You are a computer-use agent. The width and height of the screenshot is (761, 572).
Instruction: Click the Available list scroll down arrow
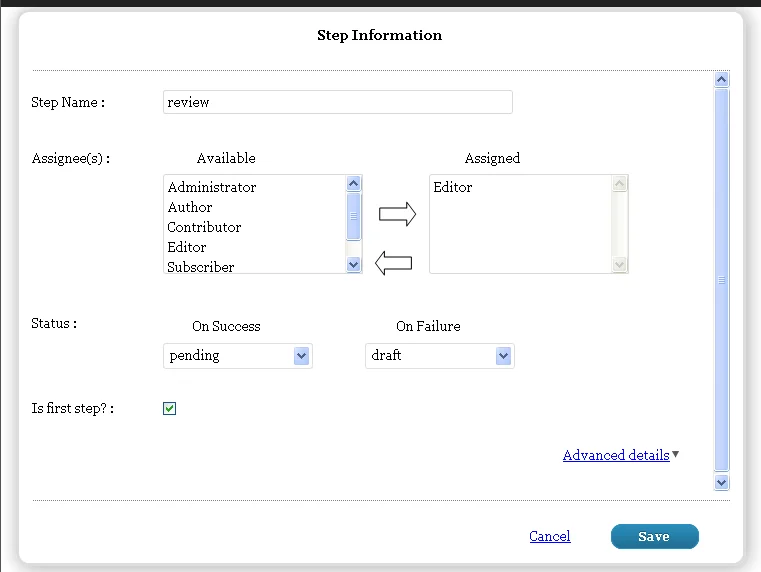353,264
